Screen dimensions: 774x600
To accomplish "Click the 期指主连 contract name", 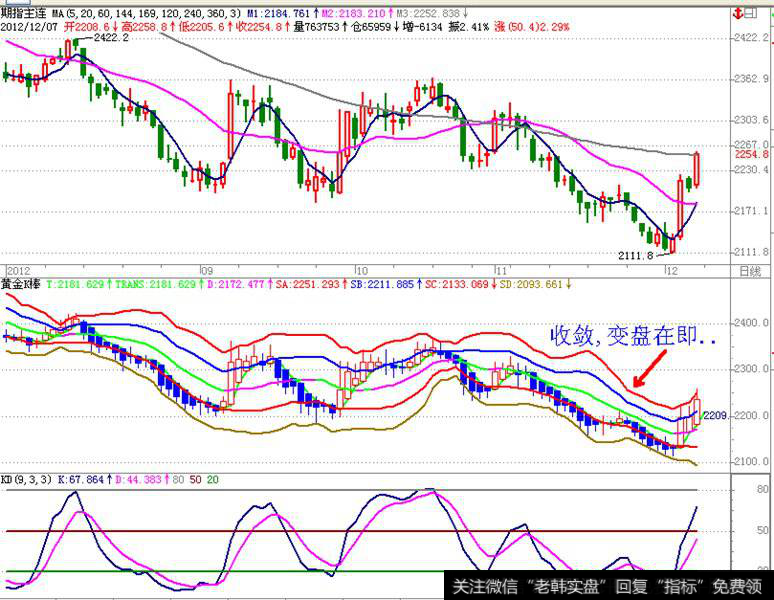I will tap(23, 13).
